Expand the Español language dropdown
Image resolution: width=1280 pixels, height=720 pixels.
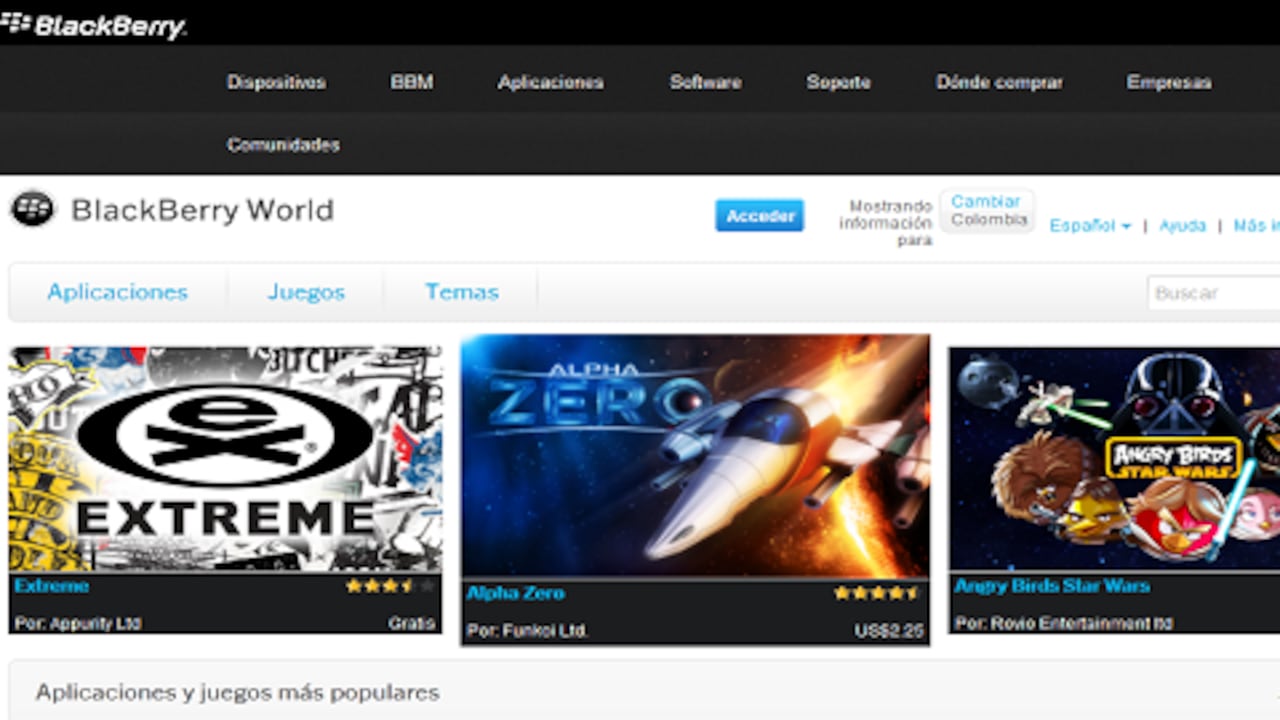coord(1089,226)
